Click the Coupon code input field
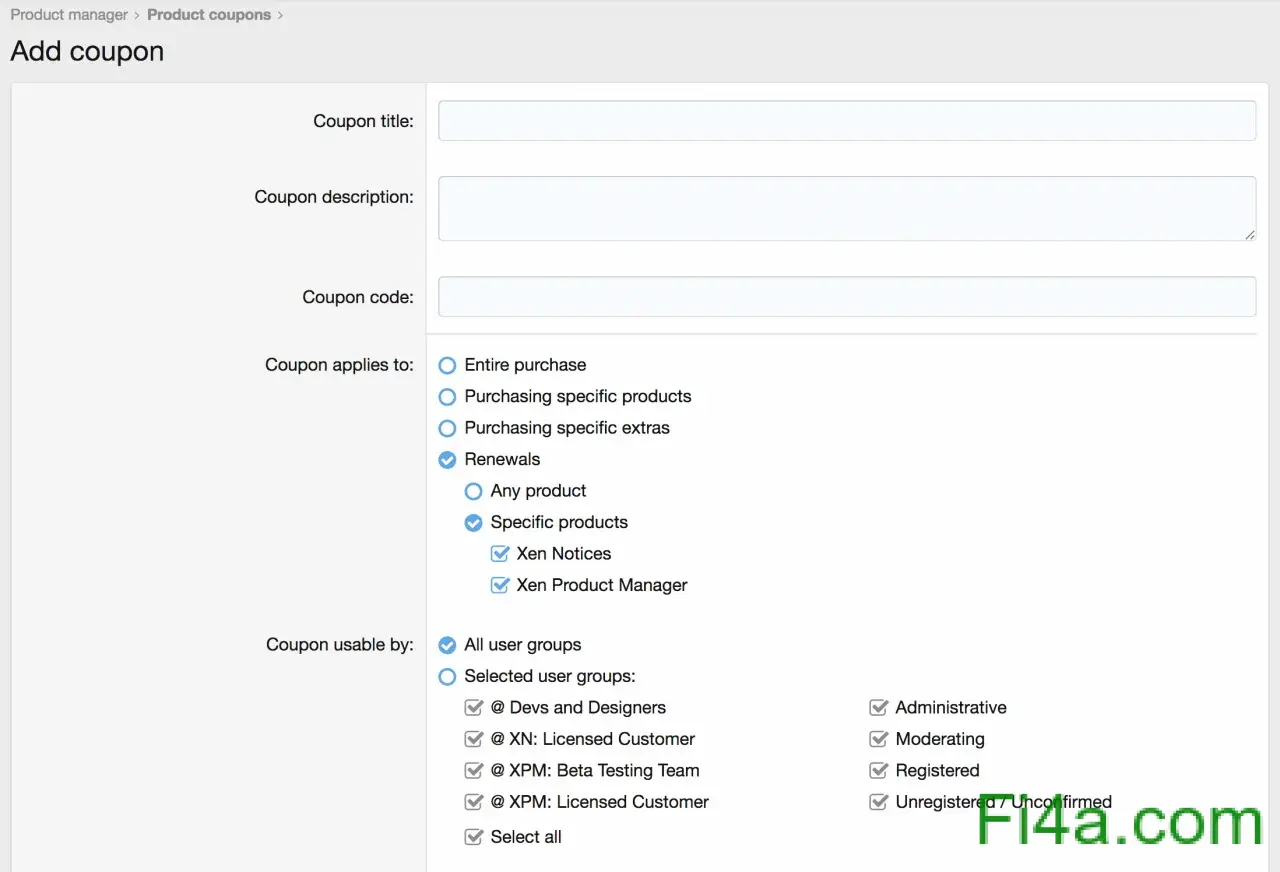1280x872 pixels. (x=846, y=297)
